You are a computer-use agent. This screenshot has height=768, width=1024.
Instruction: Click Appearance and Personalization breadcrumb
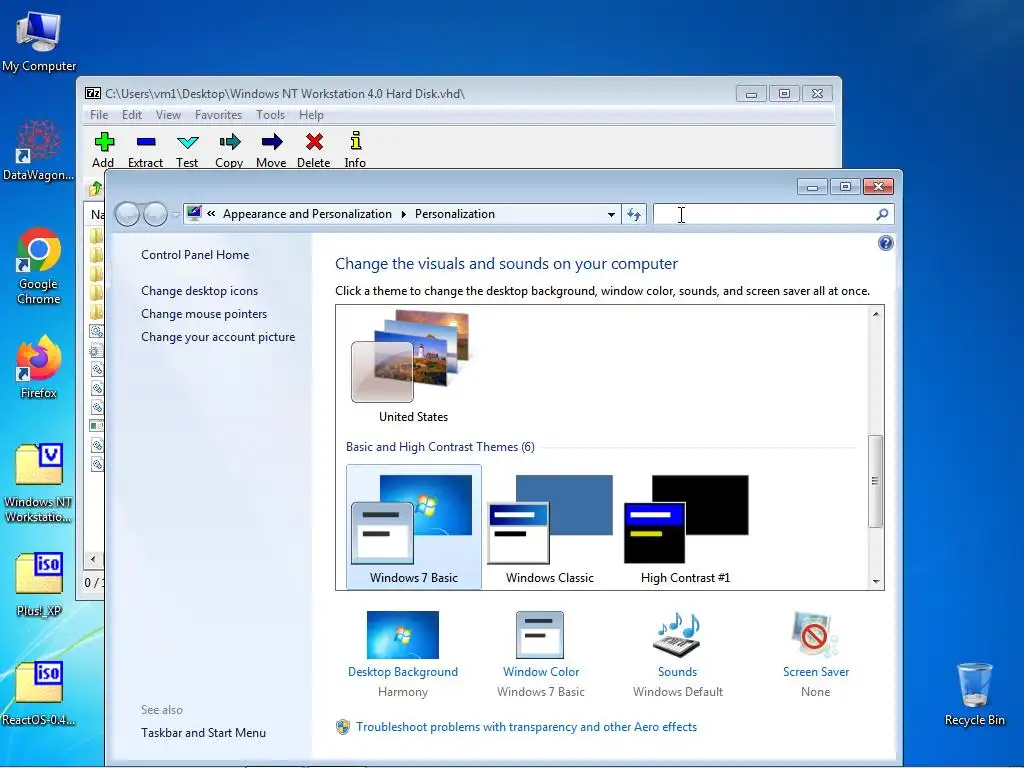coord(307,214)
